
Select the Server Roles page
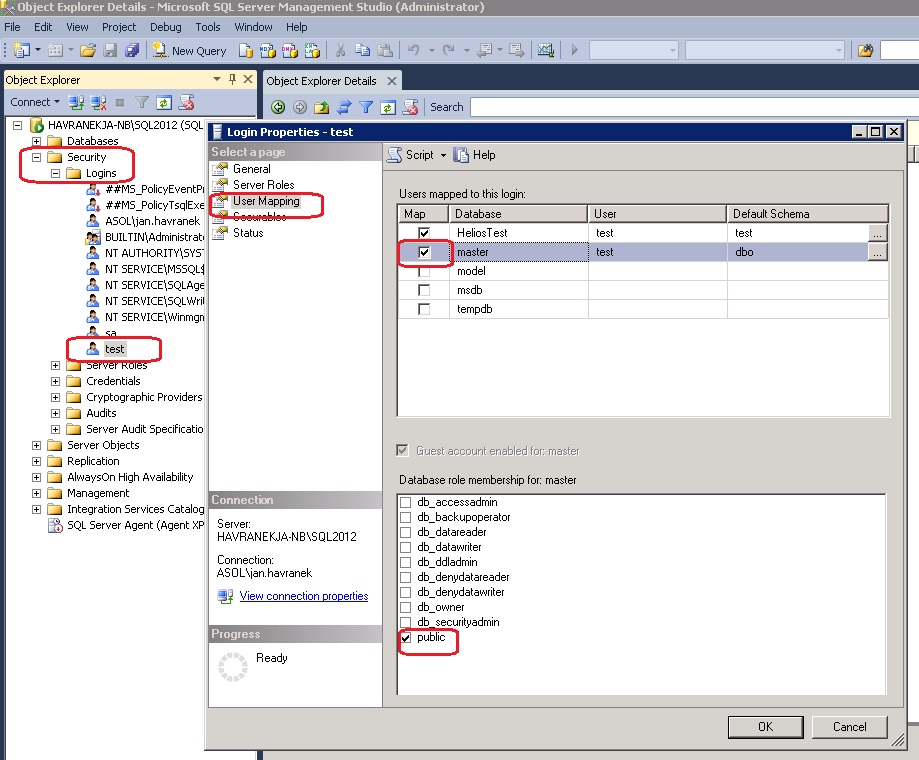pyautogui.click(x=263, y=185)
